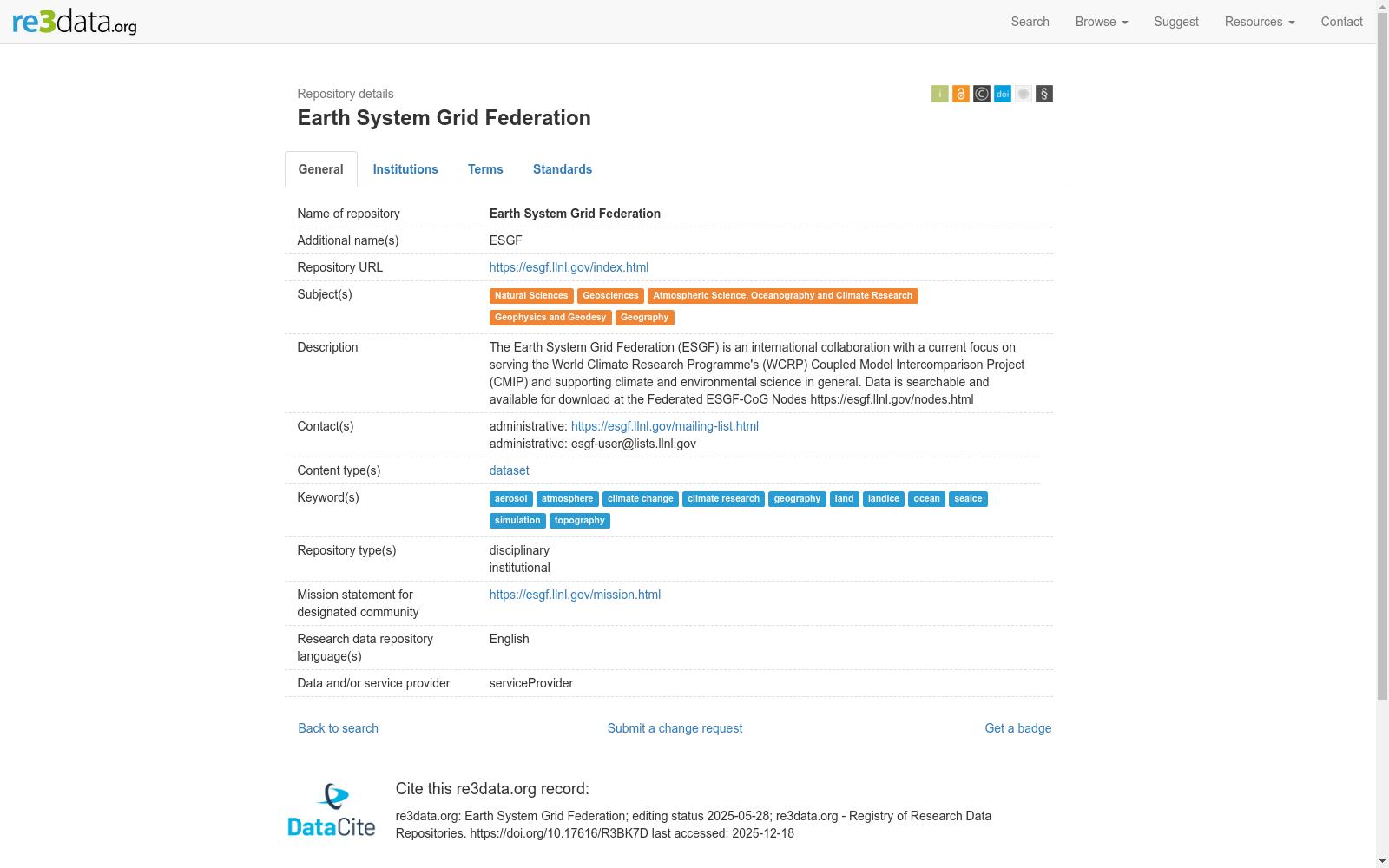Click the "Content type(s)" row label
This screenshot has width=1389, height=868.
tap(339, 470)
